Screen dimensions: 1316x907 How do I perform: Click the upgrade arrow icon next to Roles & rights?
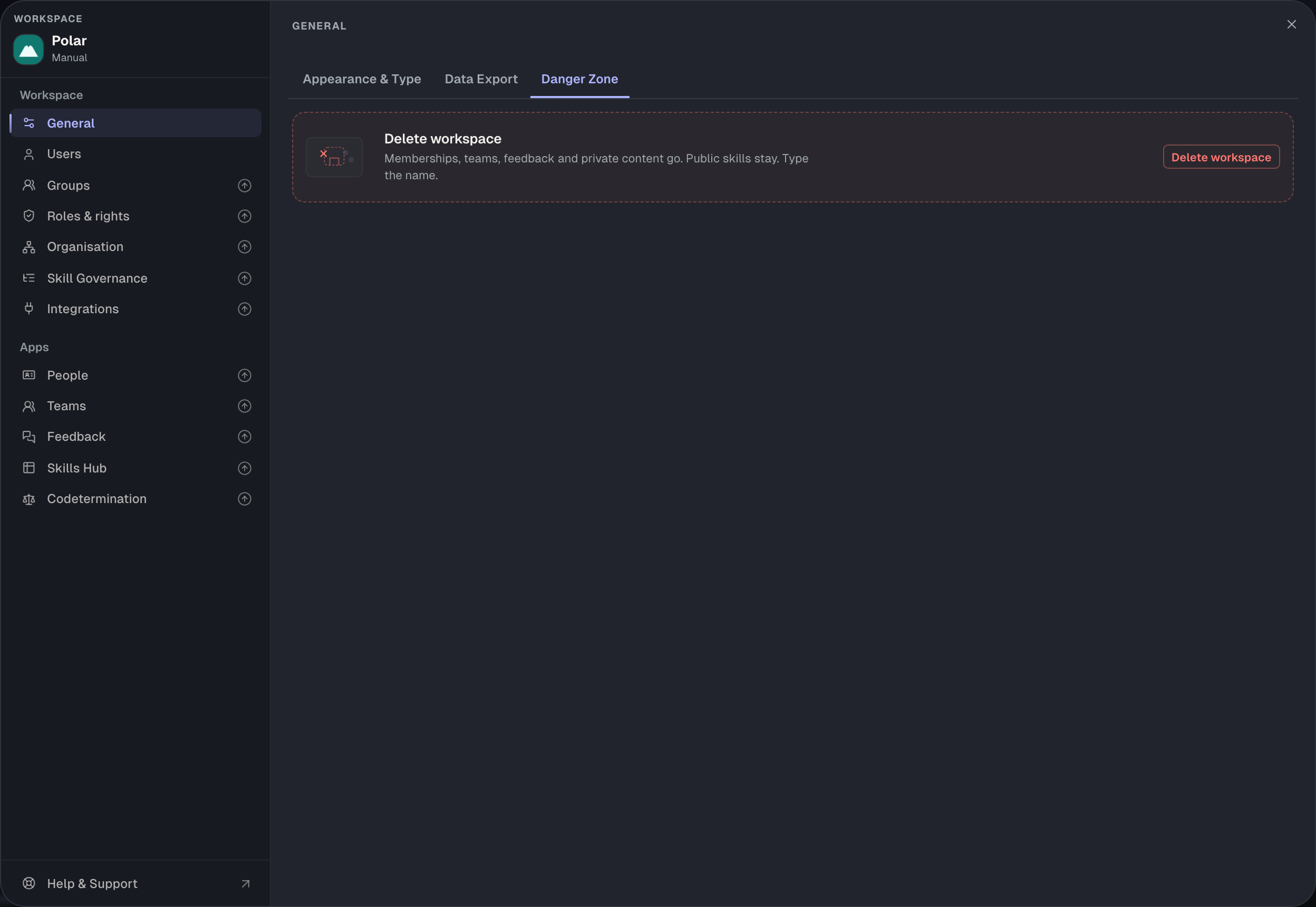[244, 216]
